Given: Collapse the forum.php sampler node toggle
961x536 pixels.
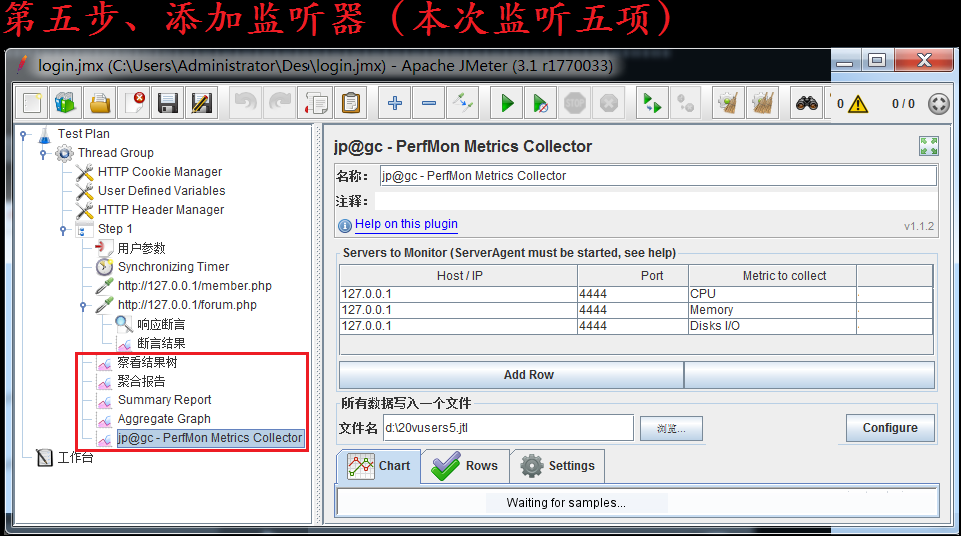Looking at the screenshot, I should [x=83, y=306].
